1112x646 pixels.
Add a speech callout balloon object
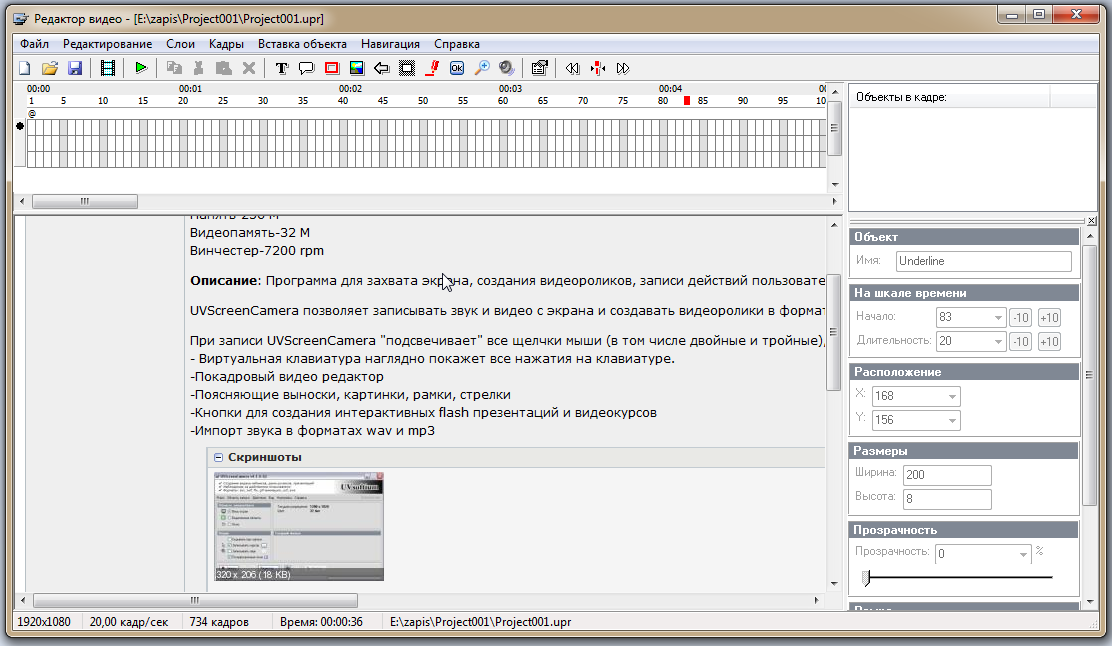click(307, 68)
